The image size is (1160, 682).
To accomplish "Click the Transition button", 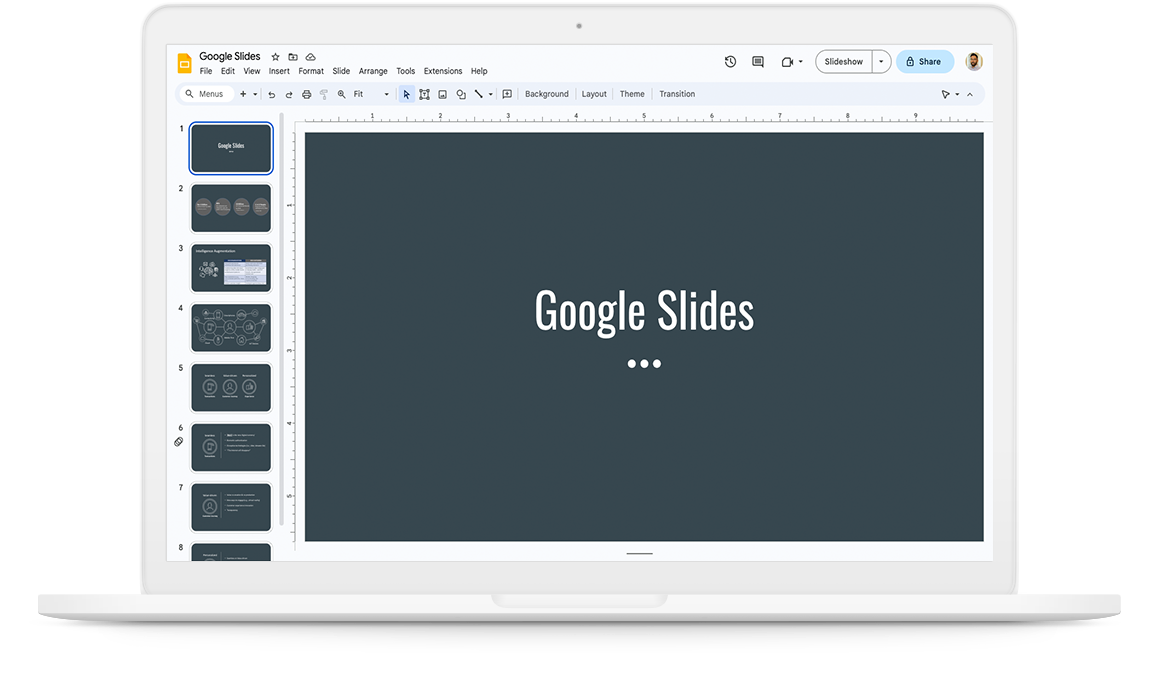I will (677, 94).
